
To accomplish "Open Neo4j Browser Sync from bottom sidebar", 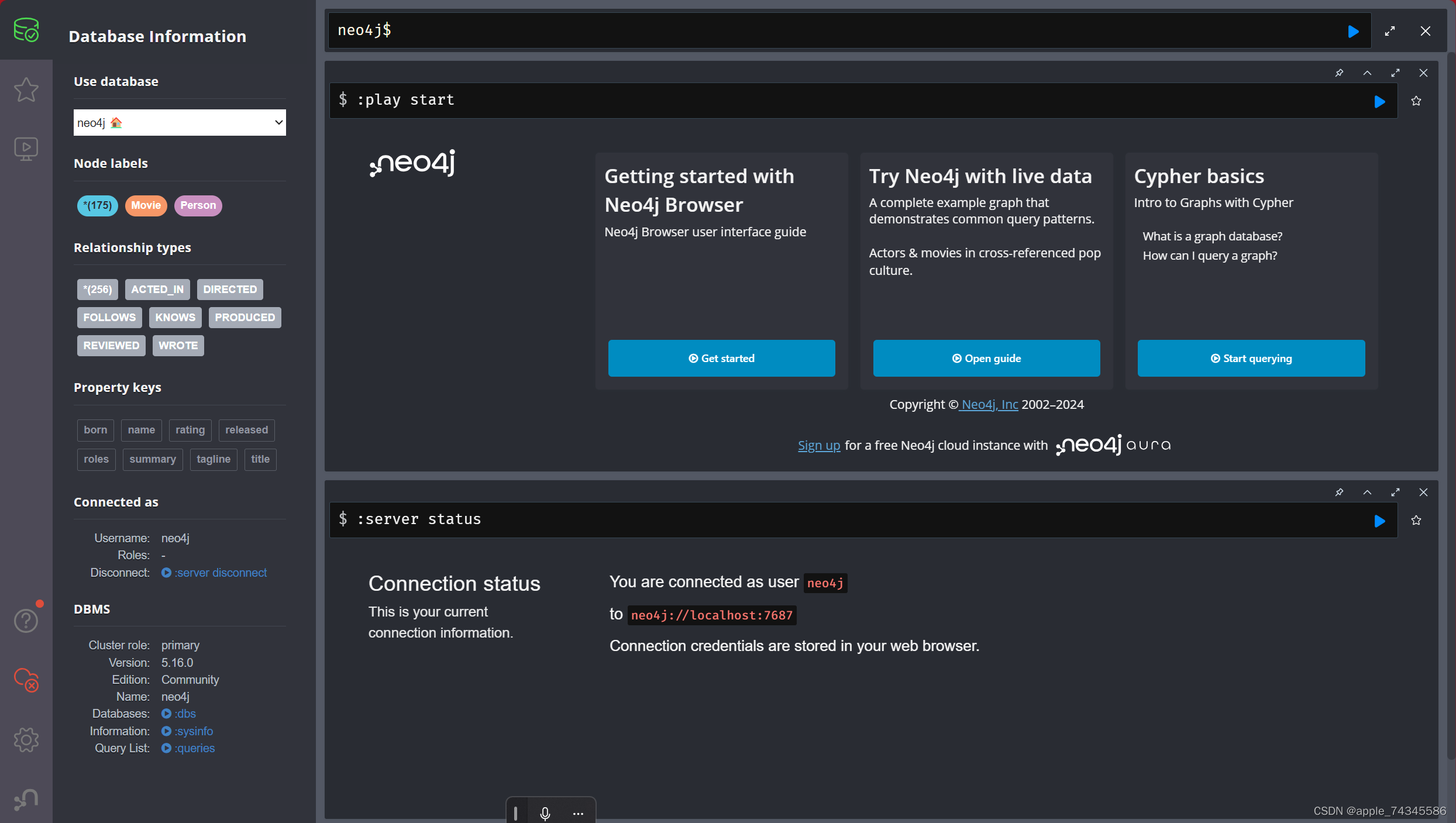I will 26,799.
